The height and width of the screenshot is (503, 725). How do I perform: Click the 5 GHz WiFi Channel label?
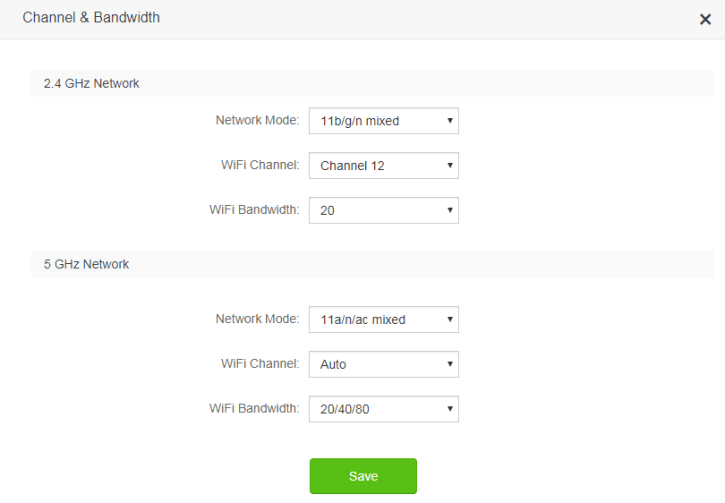[x=260, y=364]
